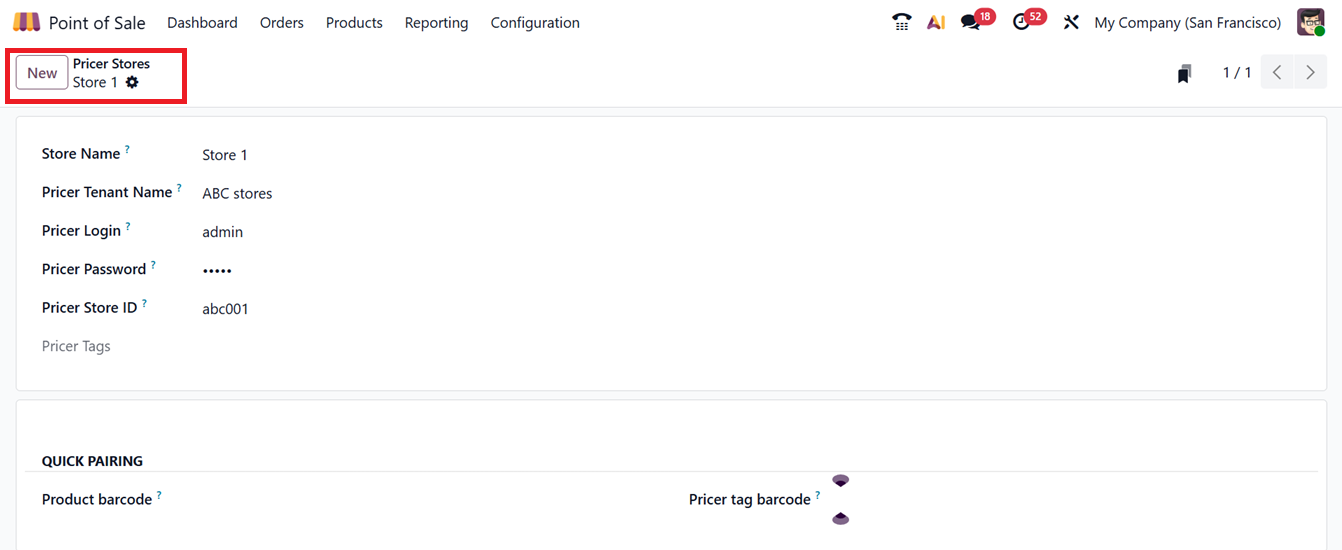
Task: Click the developer tools wrench icon
Action: [1071, 22]
